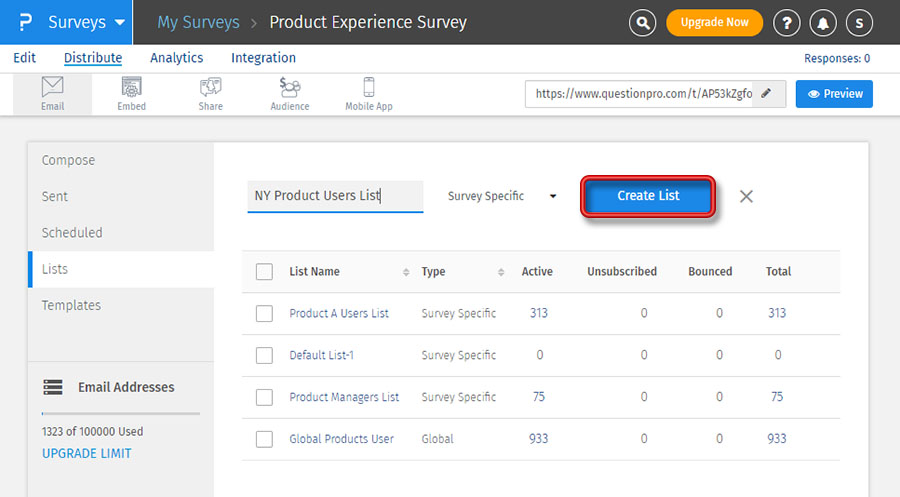Open the Templates sidebar item
The height and width of the screenshot is (497, 900).
pos(71,305)
